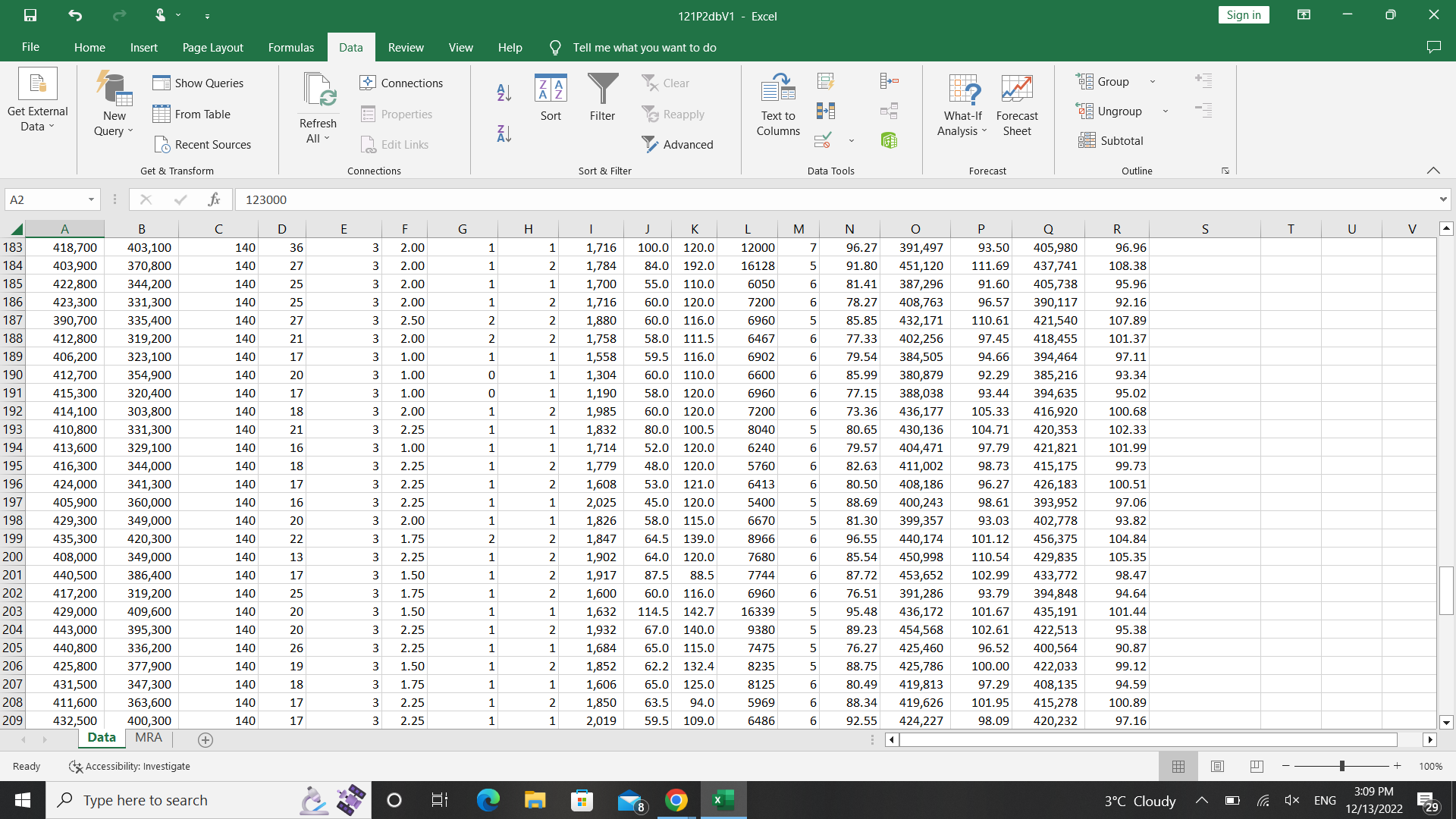The image size is (1456, 819).
Task: Adjust the zoom slider handle
Action: 1341,766
